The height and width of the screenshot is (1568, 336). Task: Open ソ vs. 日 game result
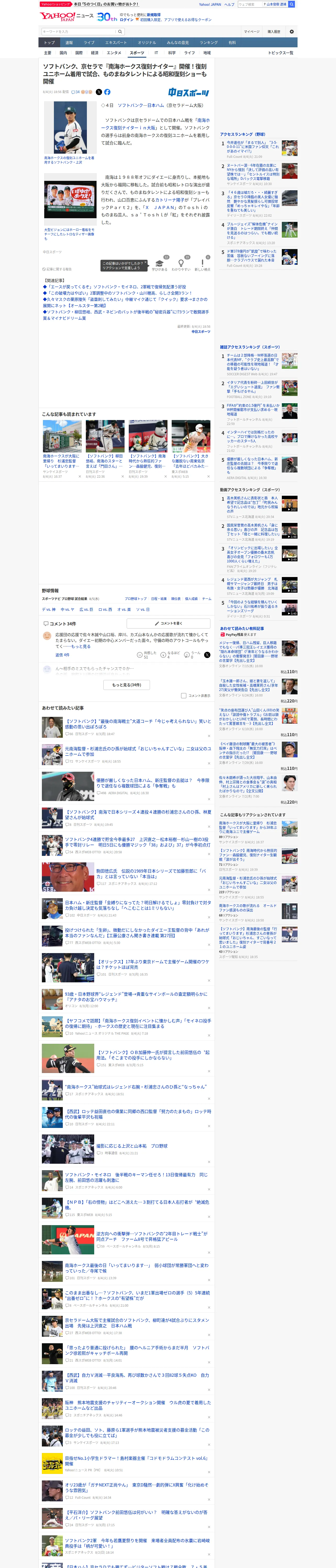coord(143,609)
